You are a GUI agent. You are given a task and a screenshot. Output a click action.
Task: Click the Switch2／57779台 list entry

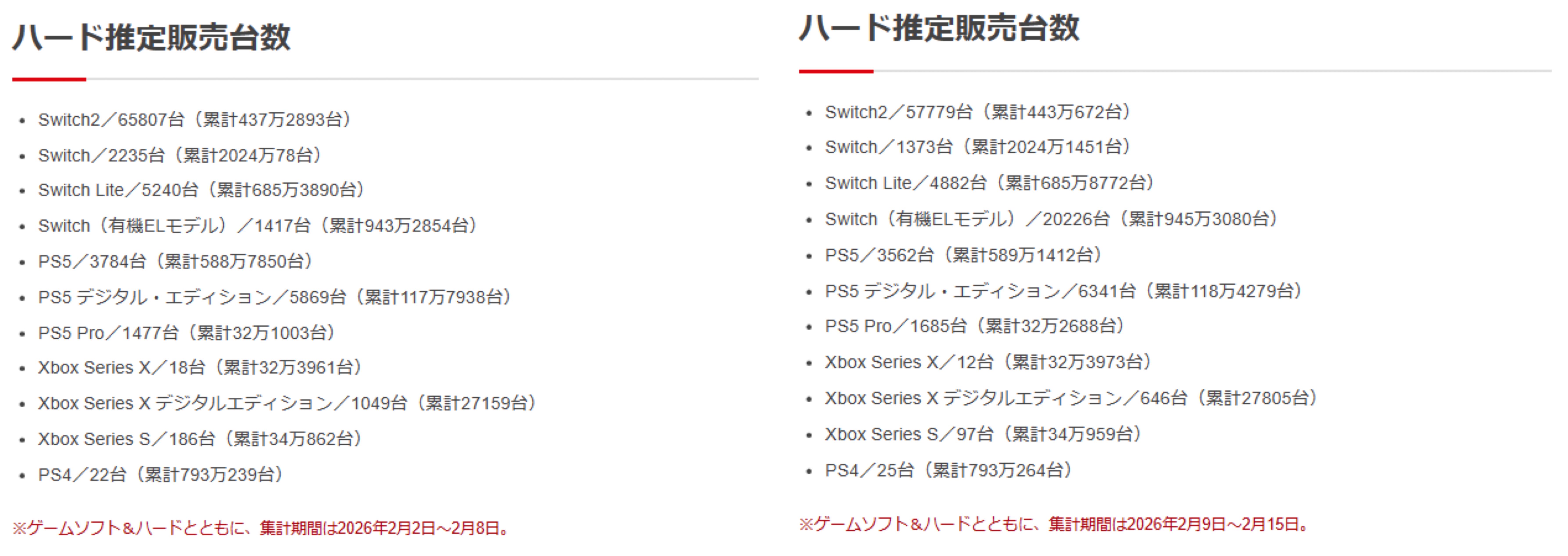coord(978,112)
